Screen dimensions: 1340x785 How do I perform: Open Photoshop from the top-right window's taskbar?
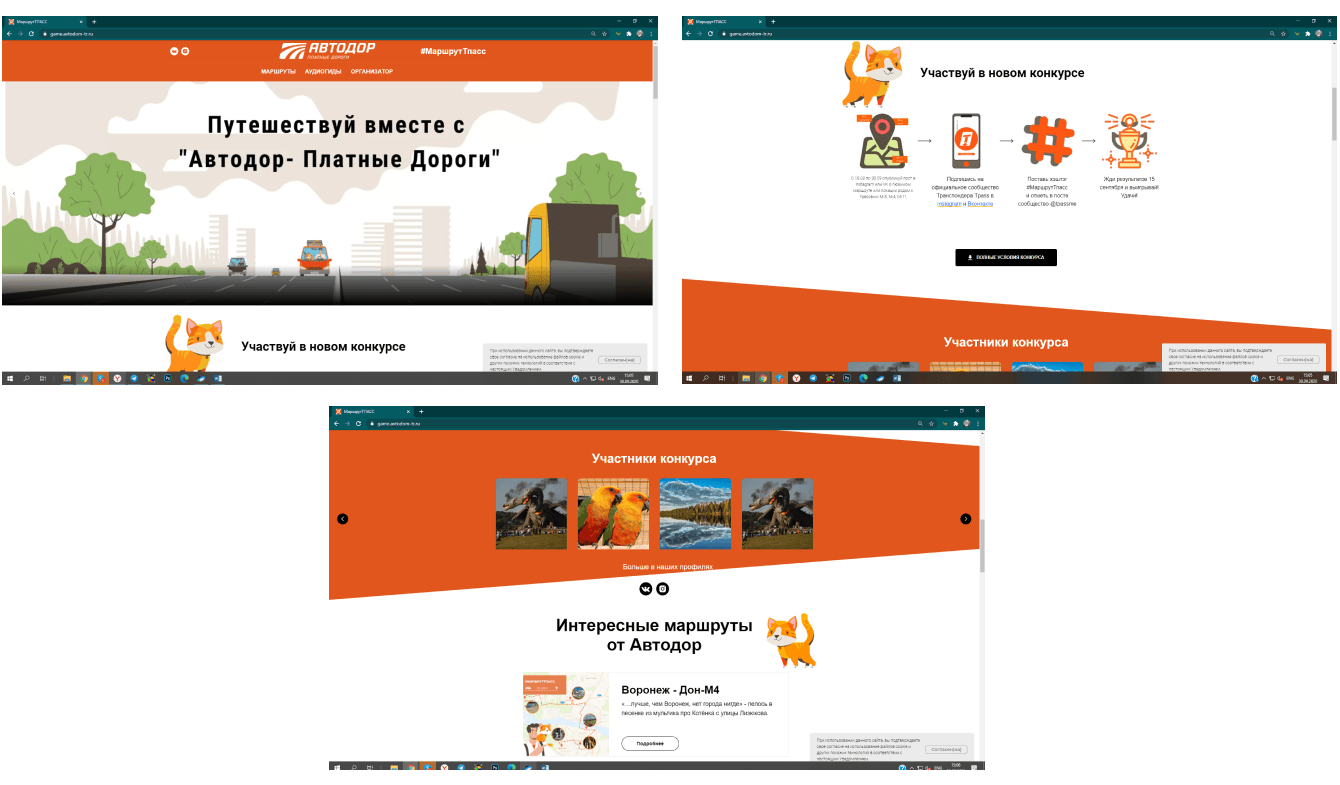tap(846, 379)
